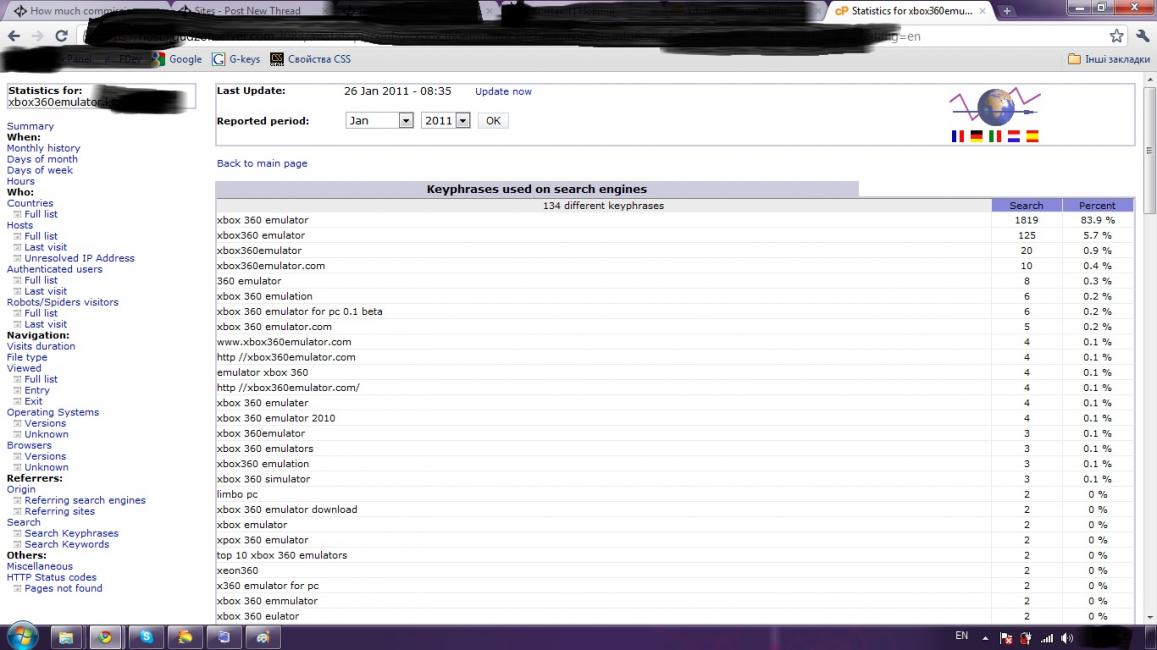This screenshot has height=650, width=1157.
Task: Open Authenticated users link
Action: coord(55,269)
